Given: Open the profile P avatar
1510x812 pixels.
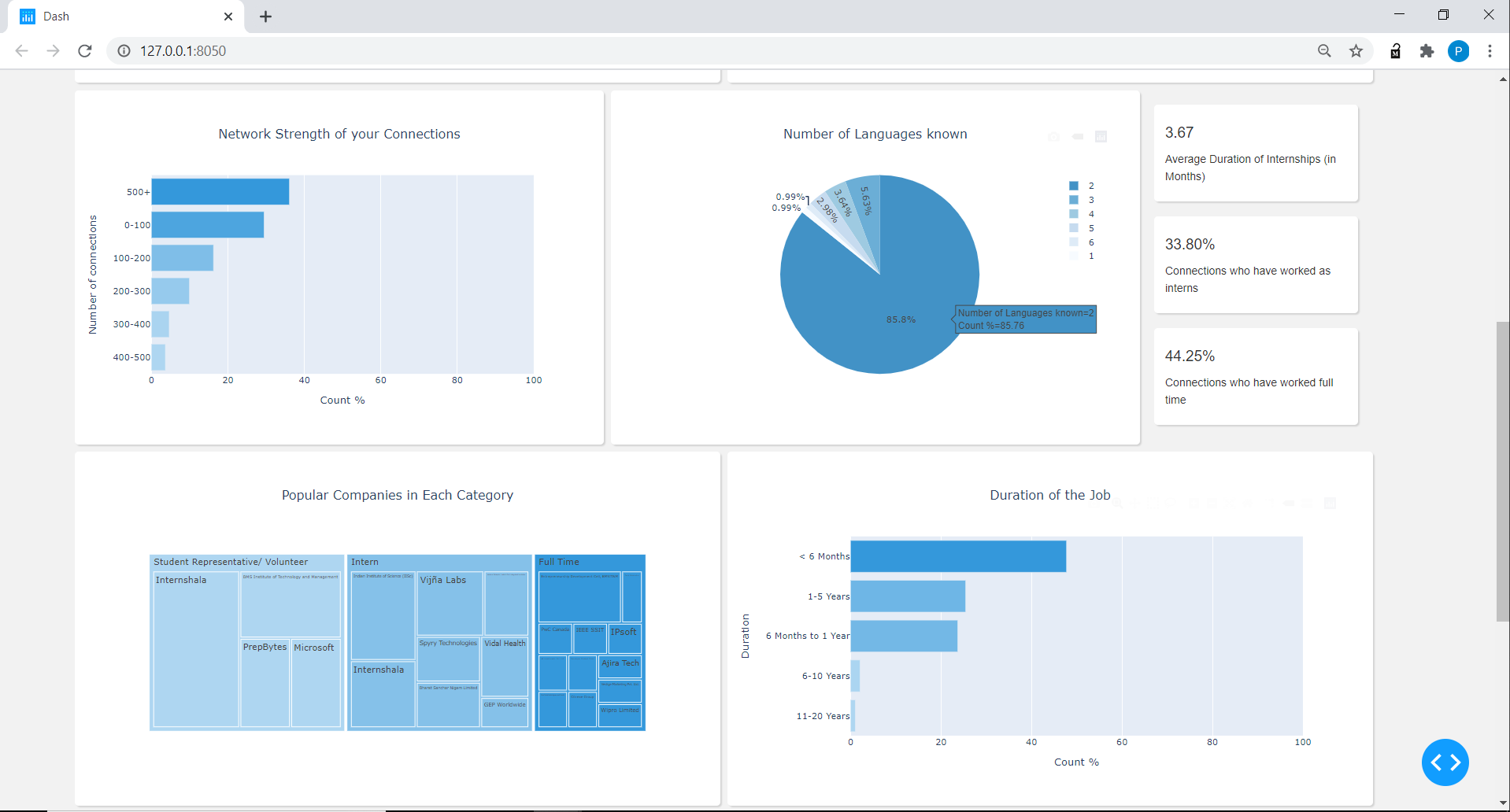Looking at the screenshot, I should (x=1458, y=51).
